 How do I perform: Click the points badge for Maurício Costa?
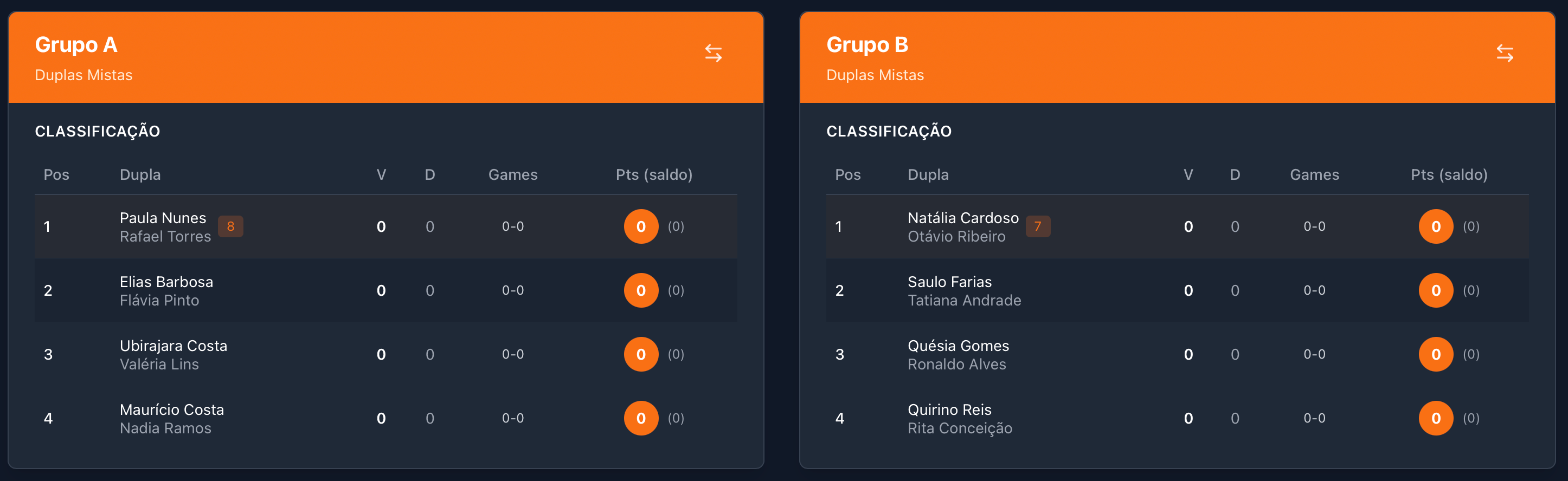(x=641, y=418)
